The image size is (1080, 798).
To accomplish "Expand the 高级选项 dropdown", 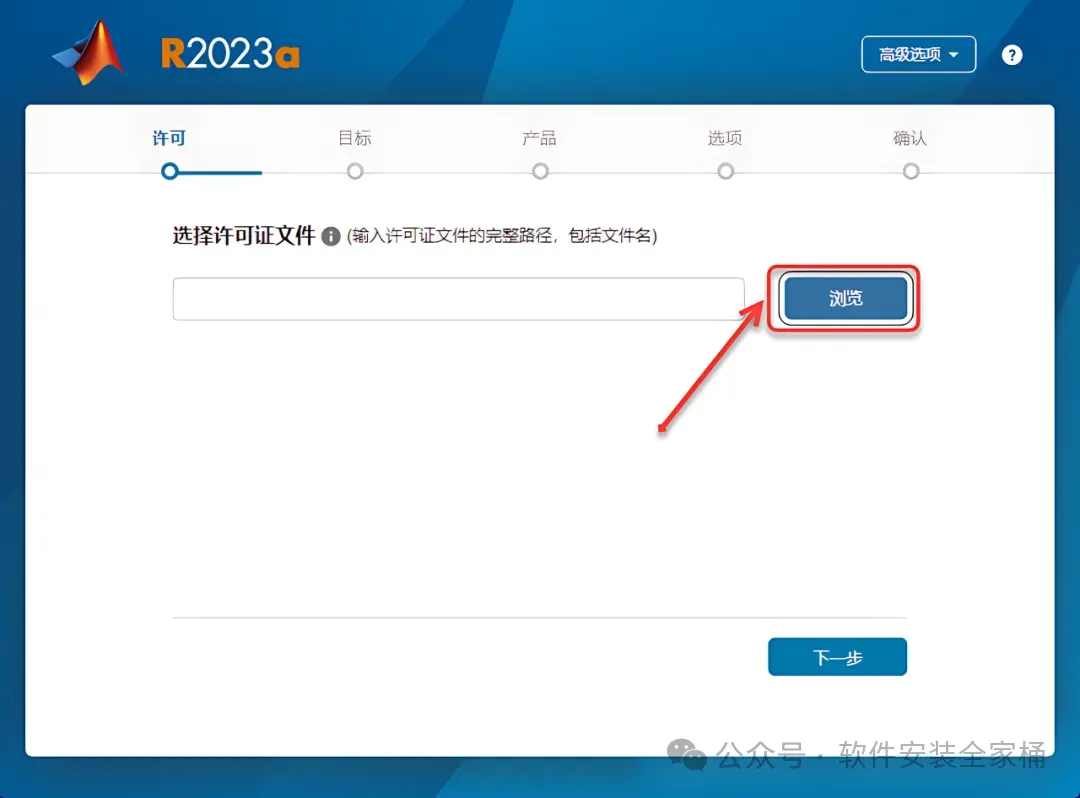I will coord(918,54).
